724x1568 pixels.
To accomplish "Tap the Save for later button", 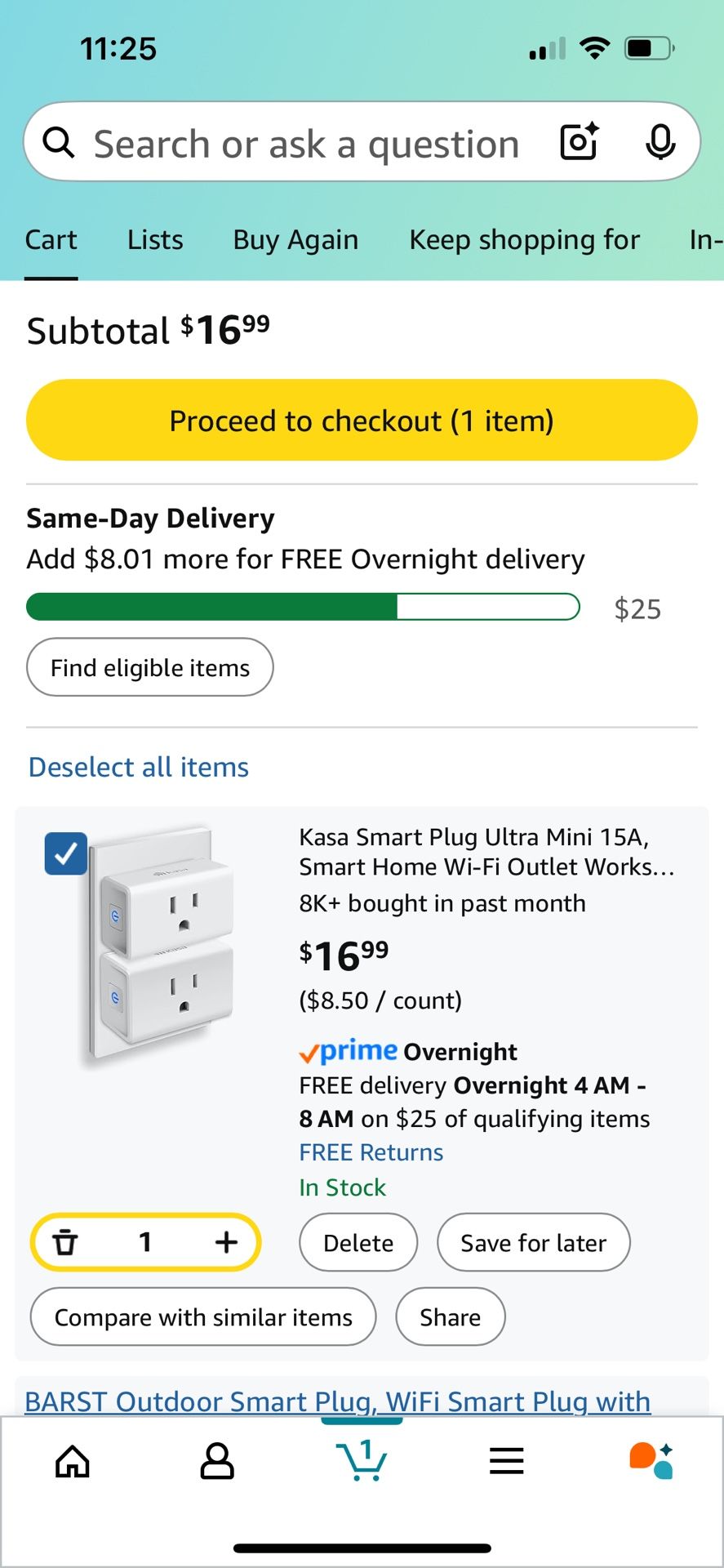I will 533,1242.
